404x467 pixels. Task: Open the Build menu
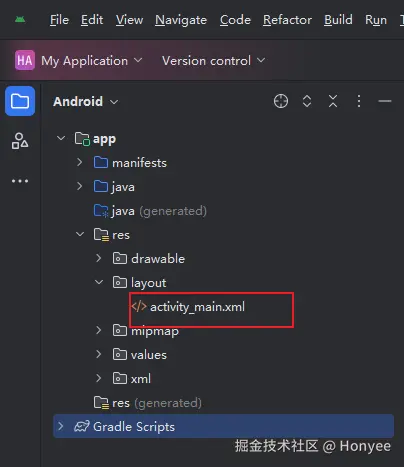[338, 20]
